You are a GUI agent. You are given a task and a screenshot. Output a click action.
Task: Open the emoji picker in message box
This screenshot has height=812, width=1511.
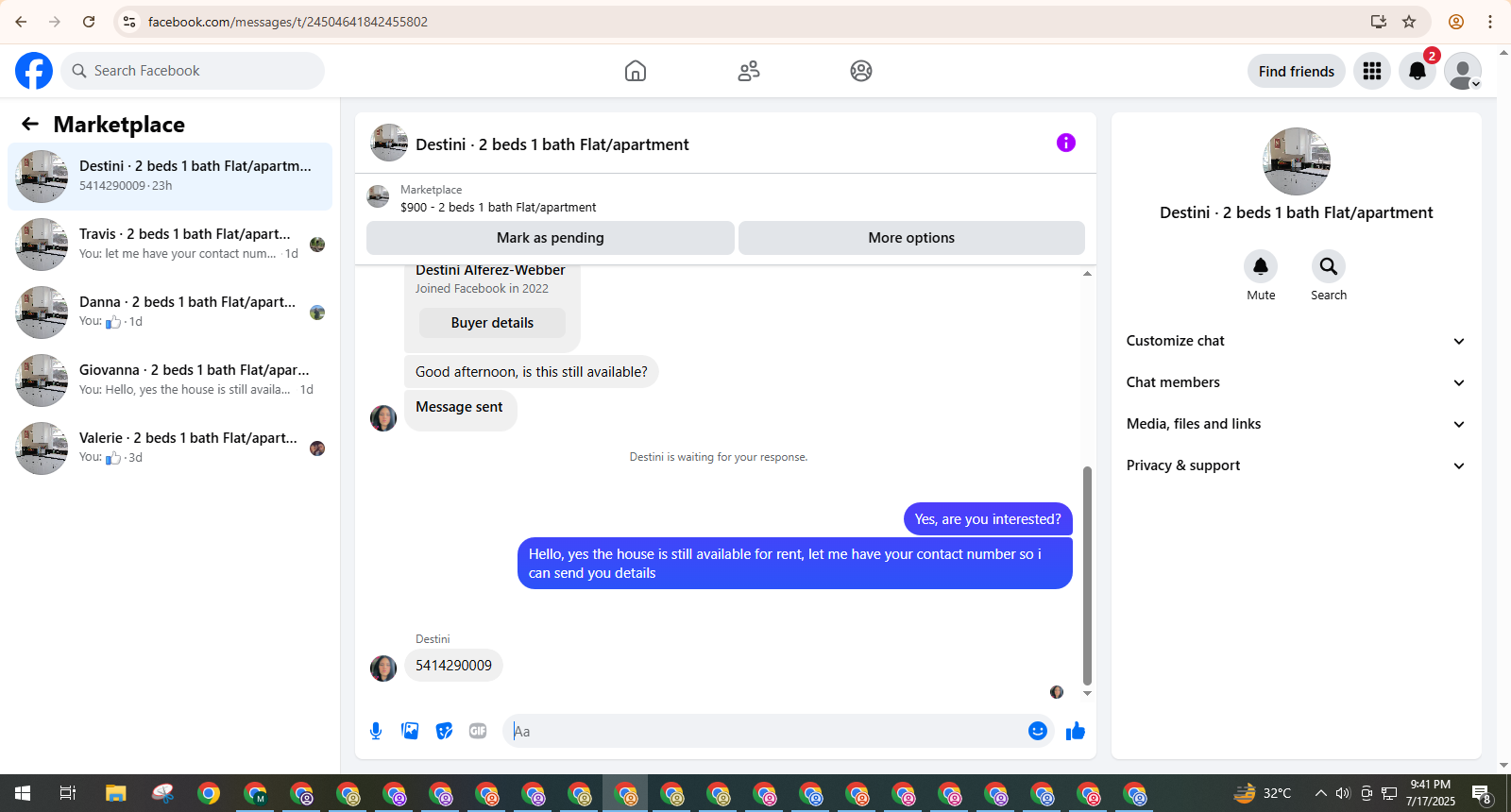(x=1038, y=731)
